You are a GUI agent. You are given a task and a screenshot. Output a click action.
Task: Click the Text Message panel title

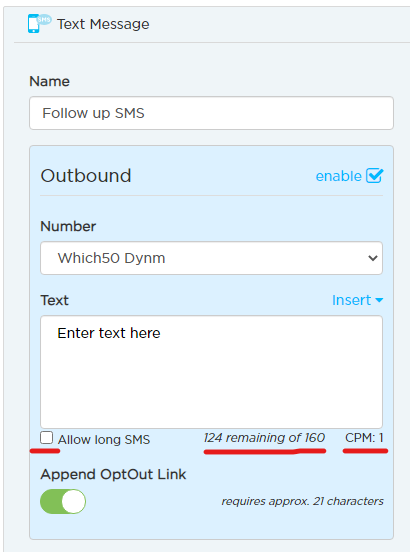pos(103,24)
